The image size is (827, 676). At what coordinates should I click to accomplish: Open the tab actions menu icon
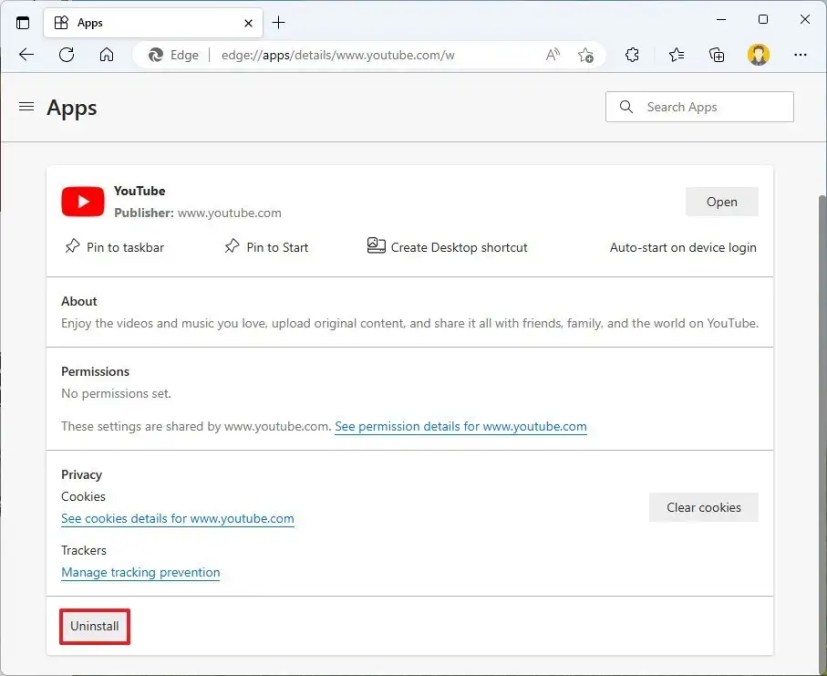(23, 23)
